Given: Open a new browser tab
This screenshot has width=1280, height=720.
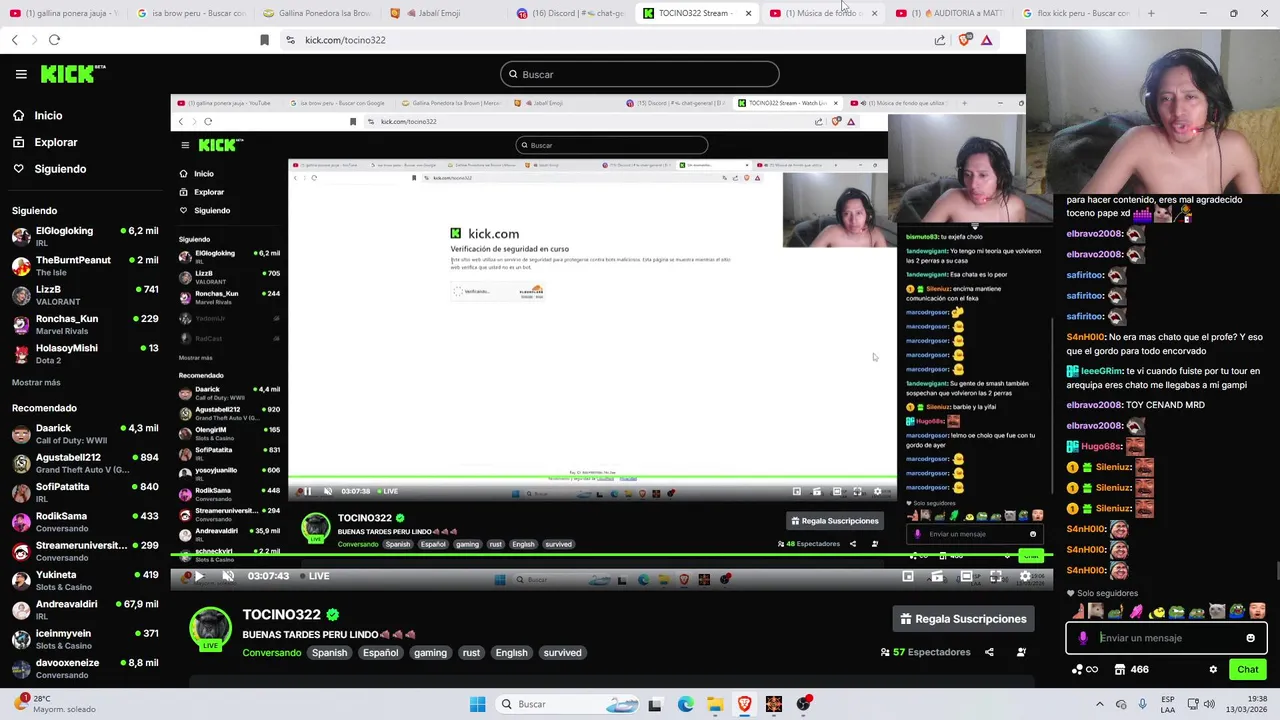Looking at the screenshot, I should (1151, 13).
